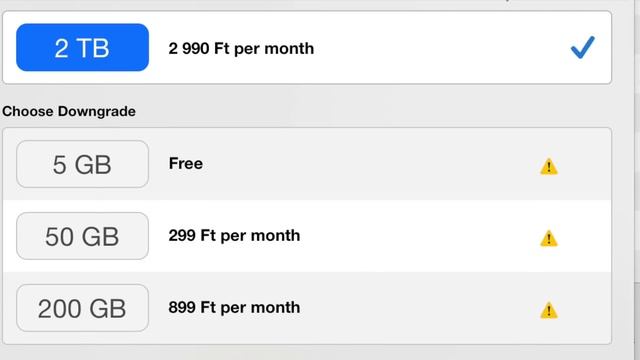Select the blue 2 TB plan button
Image resolution: width=640 pixels, height=360 pixels.
click(82, 47)
